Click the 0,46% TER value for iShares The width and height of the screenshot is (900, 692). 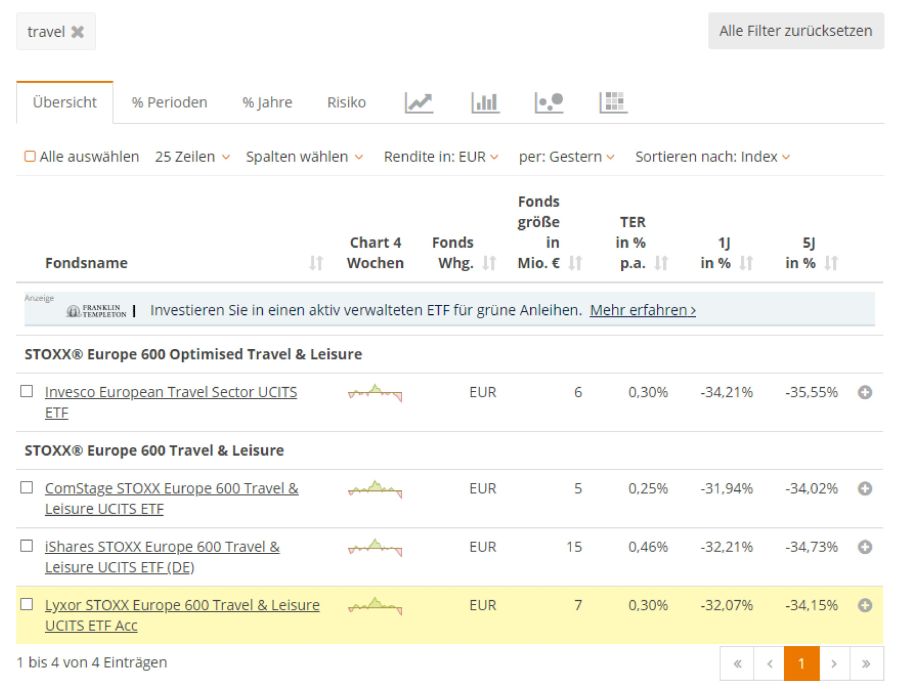point(648,547)
